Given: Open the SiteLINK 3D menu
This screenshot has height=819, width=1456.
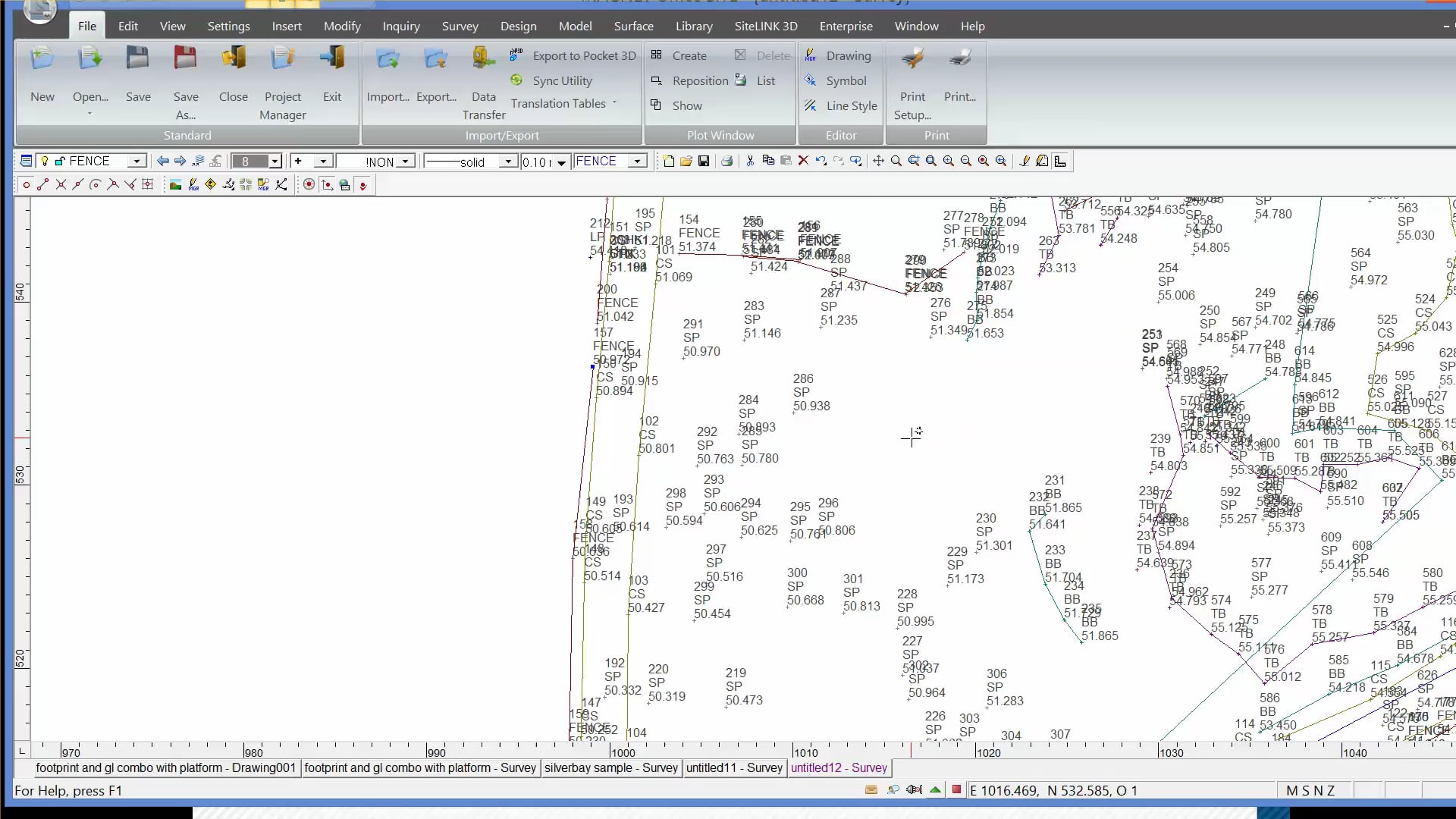Looking at the screenshot, I should pos(766,26).
